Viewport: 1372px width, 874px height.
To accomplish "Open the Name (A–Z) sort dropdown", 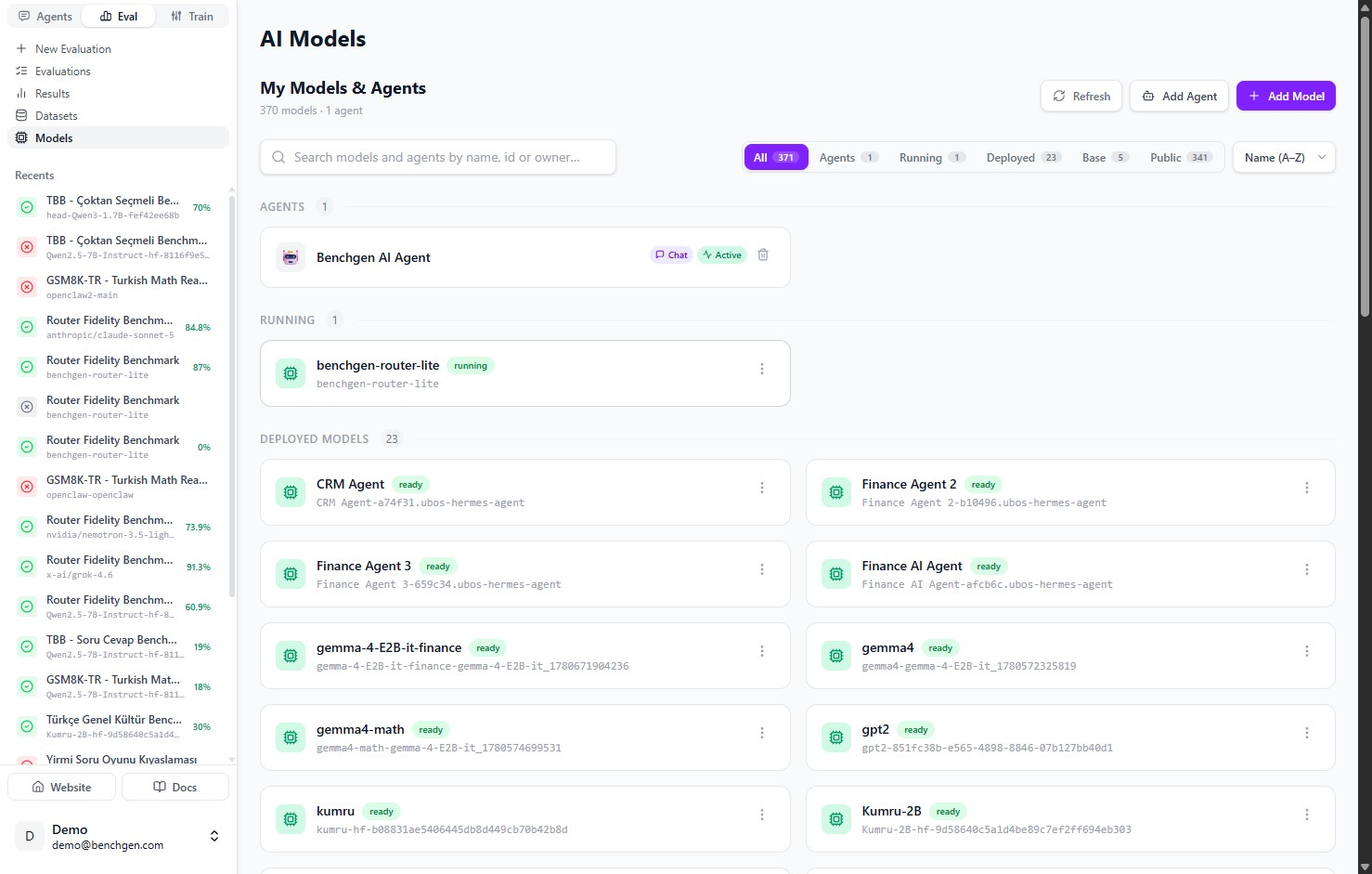I will (x=1284, y=157).
